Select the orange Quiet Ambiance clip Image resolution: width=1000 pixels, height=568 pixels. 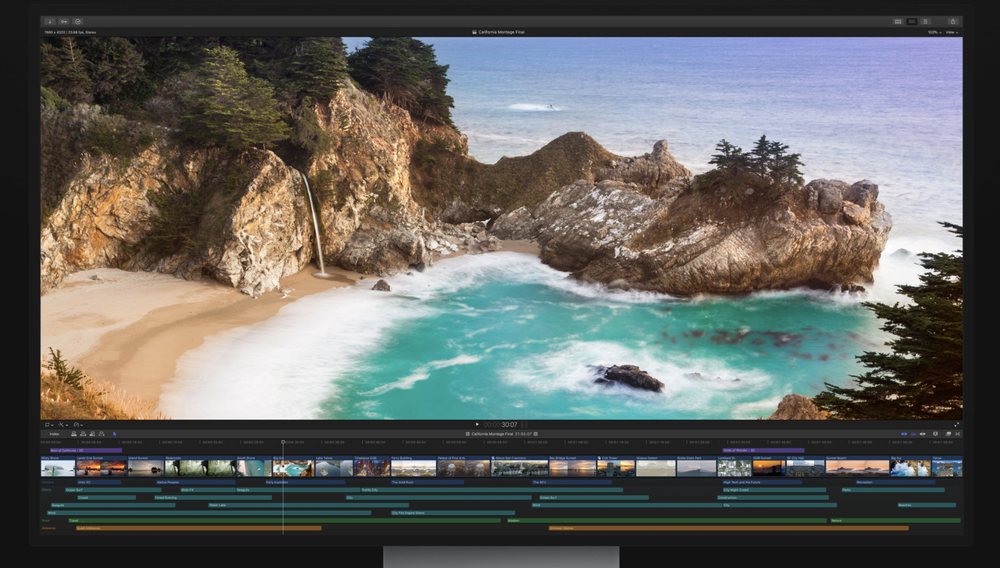pyautogui.click(x=198, y=528)
